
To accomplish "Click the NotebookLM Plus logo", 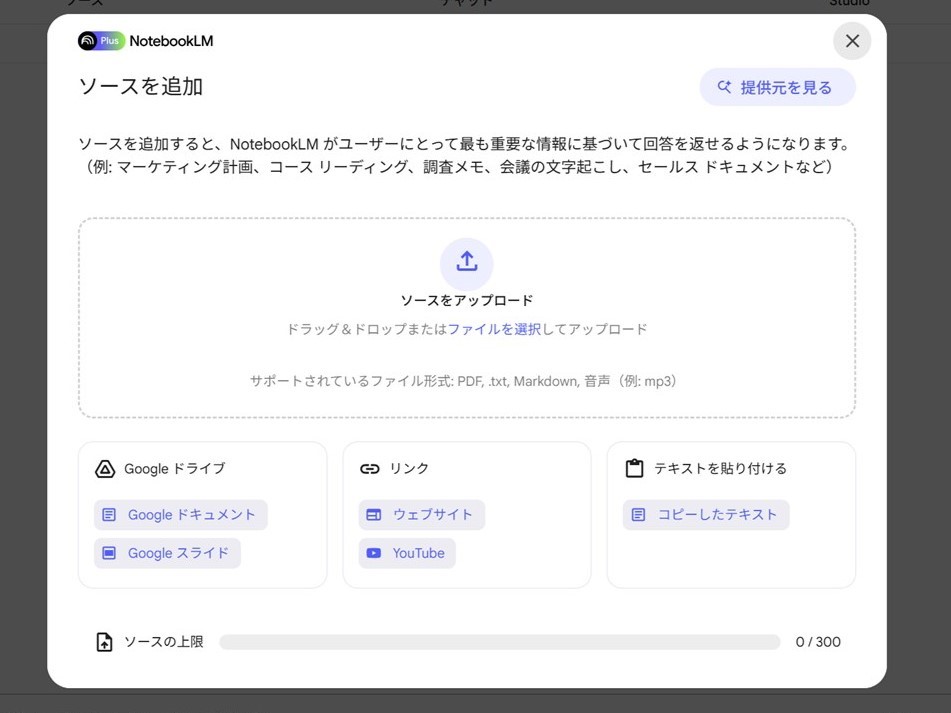I will 101,41.
